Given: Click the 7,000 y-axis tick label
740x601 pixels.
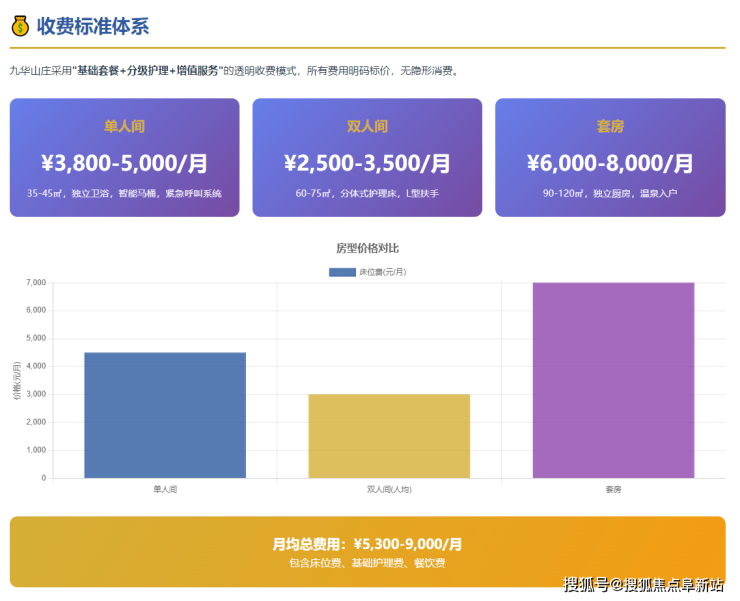Looking at the screenshot, I should [34, 283].
